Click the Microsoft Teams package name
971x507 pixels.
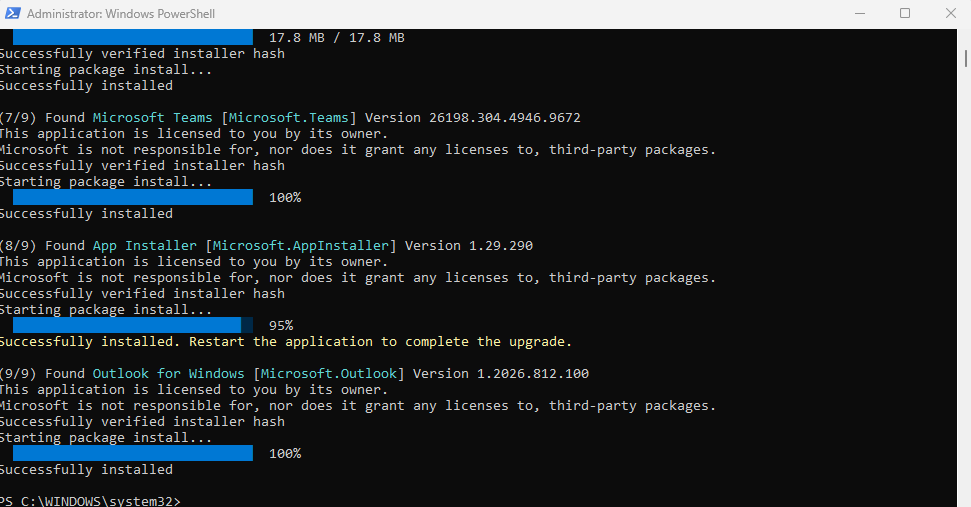(152, 118)
